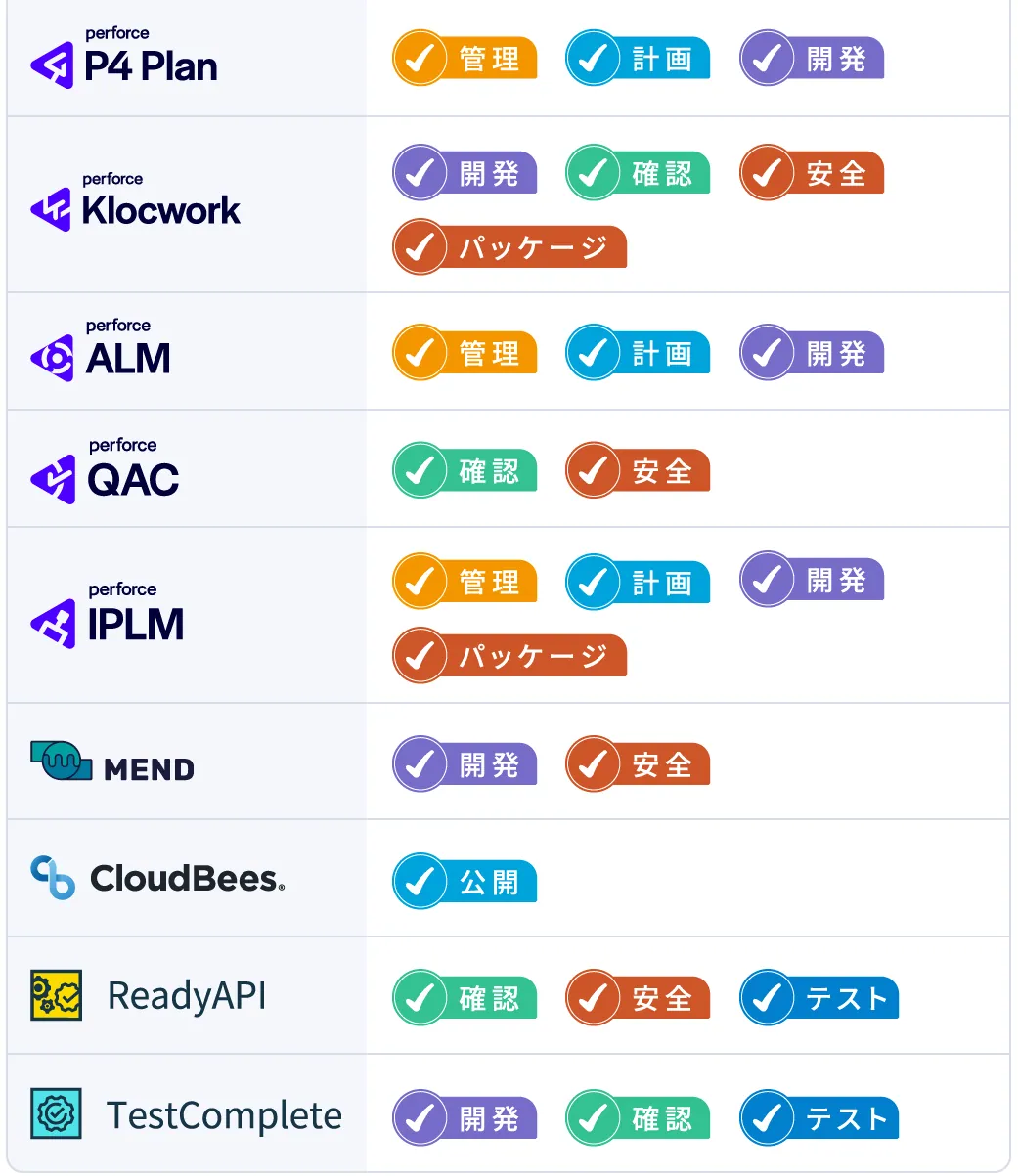Select the 開発 tag in the IPLM row
1018x1176 pixels.
point(813,580)
